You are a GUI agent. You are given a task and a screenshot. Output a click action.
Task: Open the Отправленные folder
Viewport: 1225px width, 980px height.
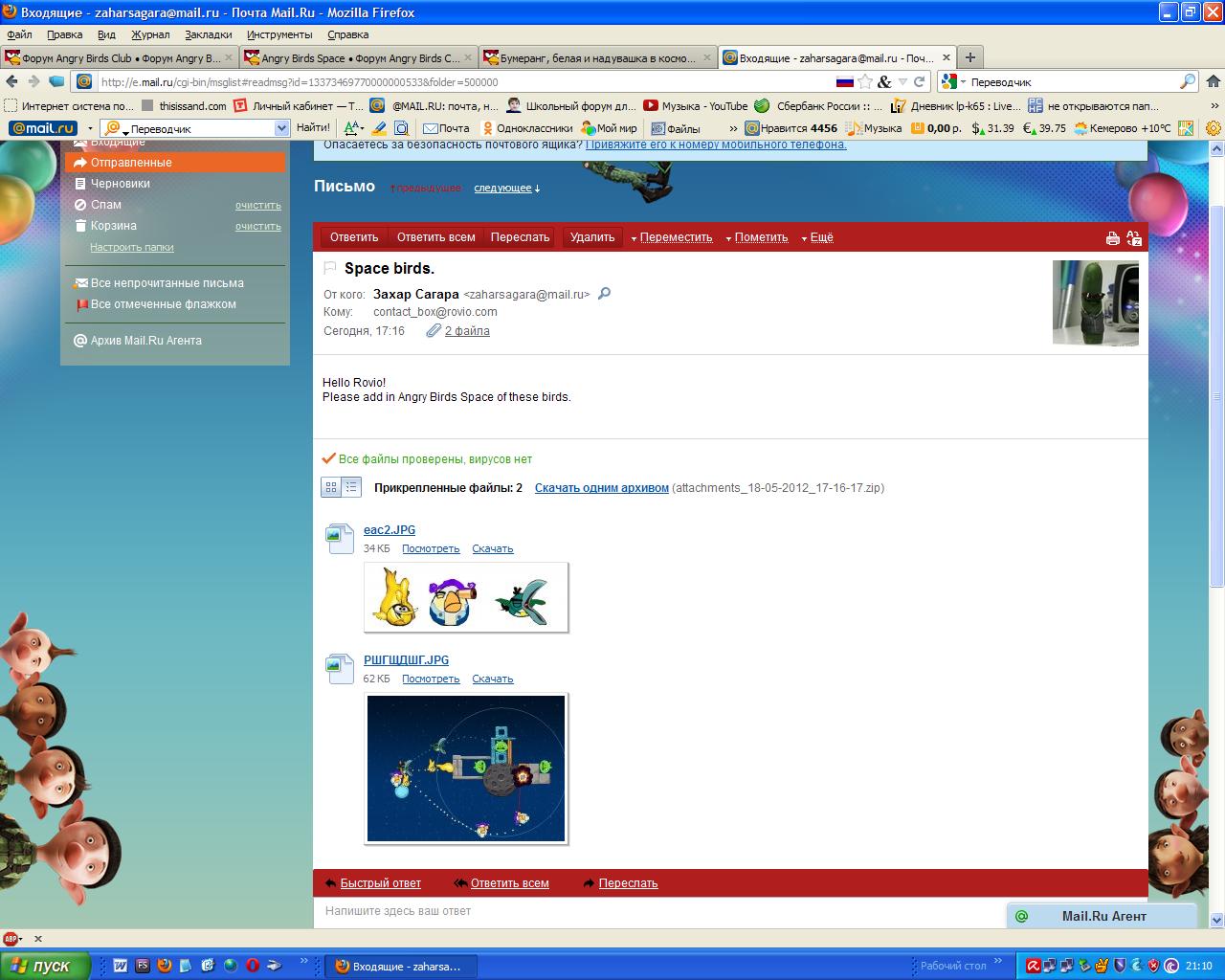[175, 163]
